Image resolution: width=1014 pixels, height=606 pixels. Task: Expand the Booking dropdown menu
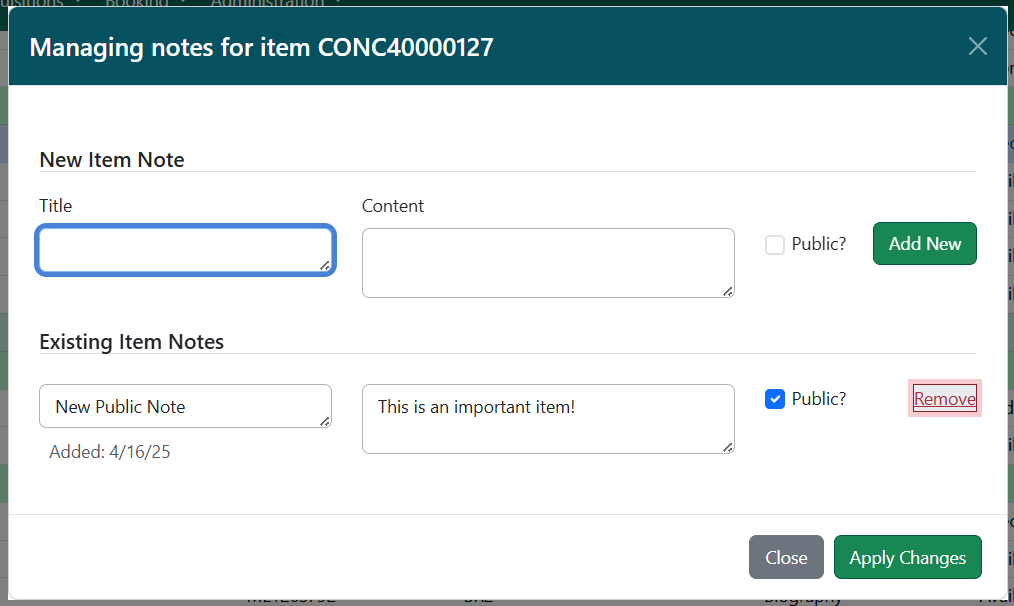(140, 4)
